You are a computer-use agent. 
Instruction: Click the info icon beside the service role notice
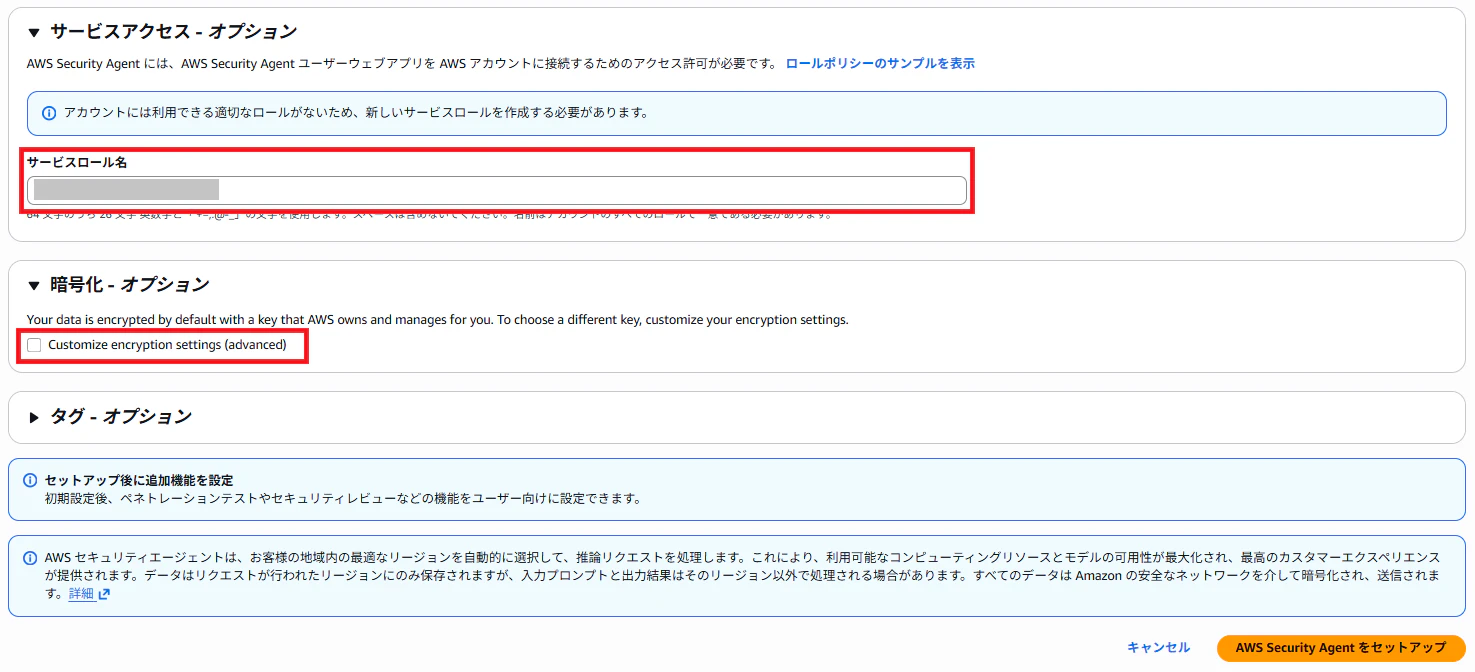(x=49, y=113)
